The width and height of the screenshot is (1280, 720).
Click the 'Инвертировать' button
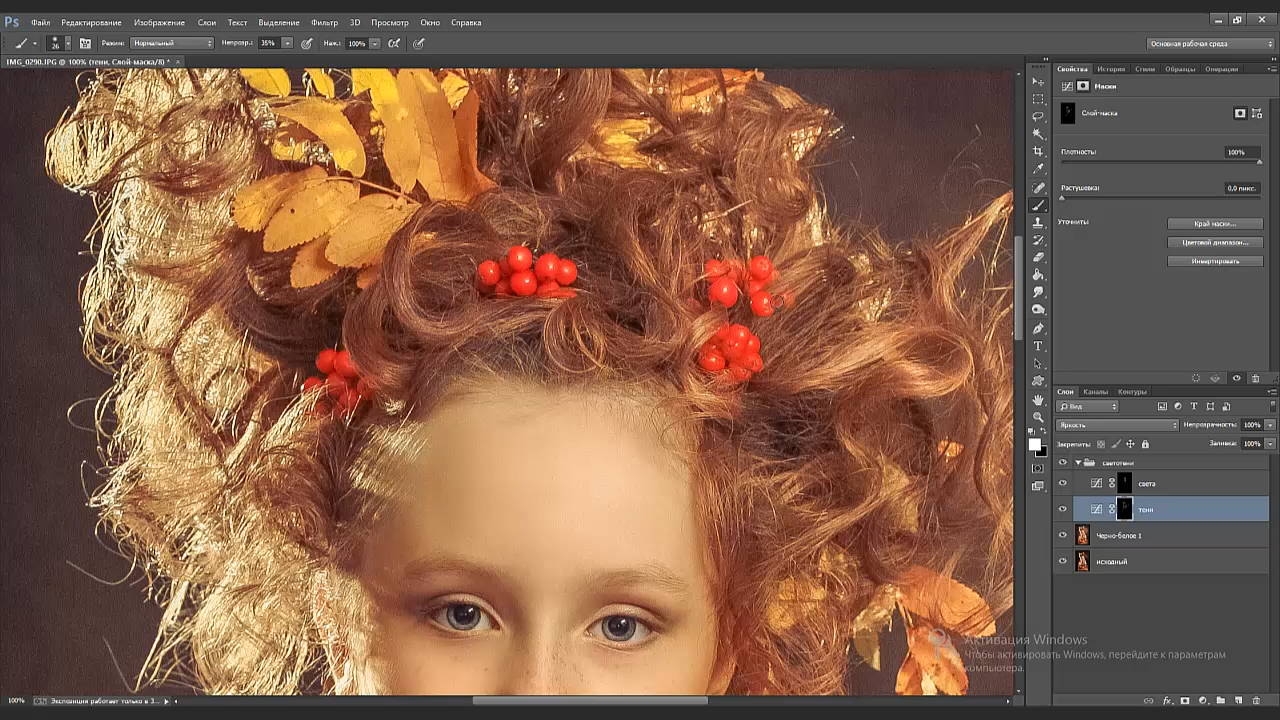1215,261
